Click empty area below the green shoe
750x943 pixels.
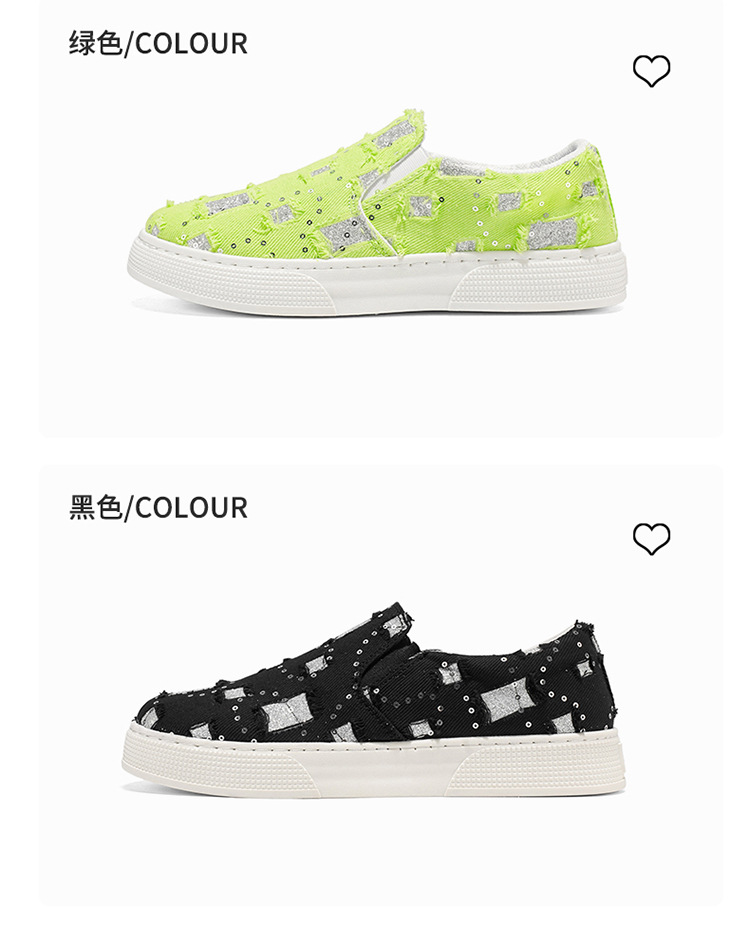click(379, 373)
